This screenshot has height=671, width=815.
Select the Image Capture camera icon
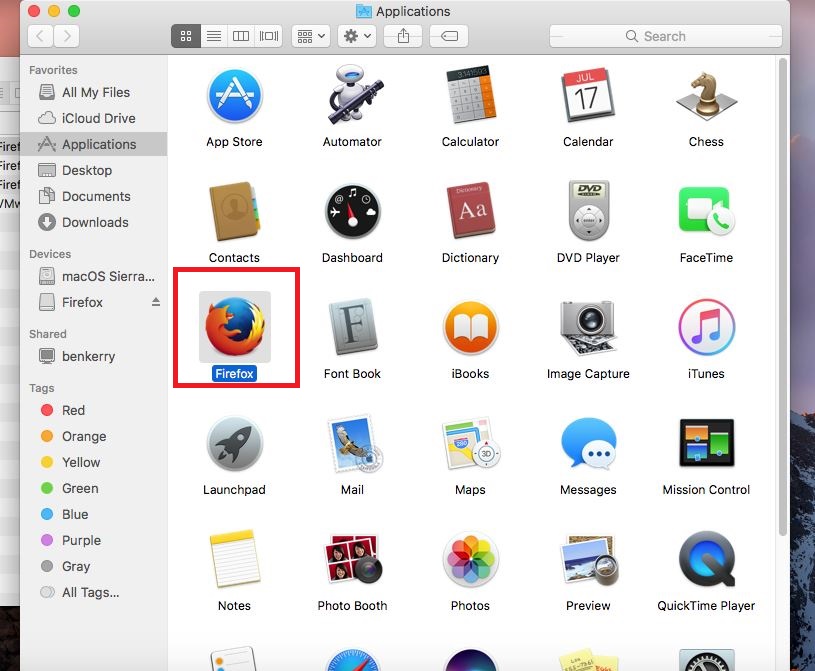coord(588,327)
